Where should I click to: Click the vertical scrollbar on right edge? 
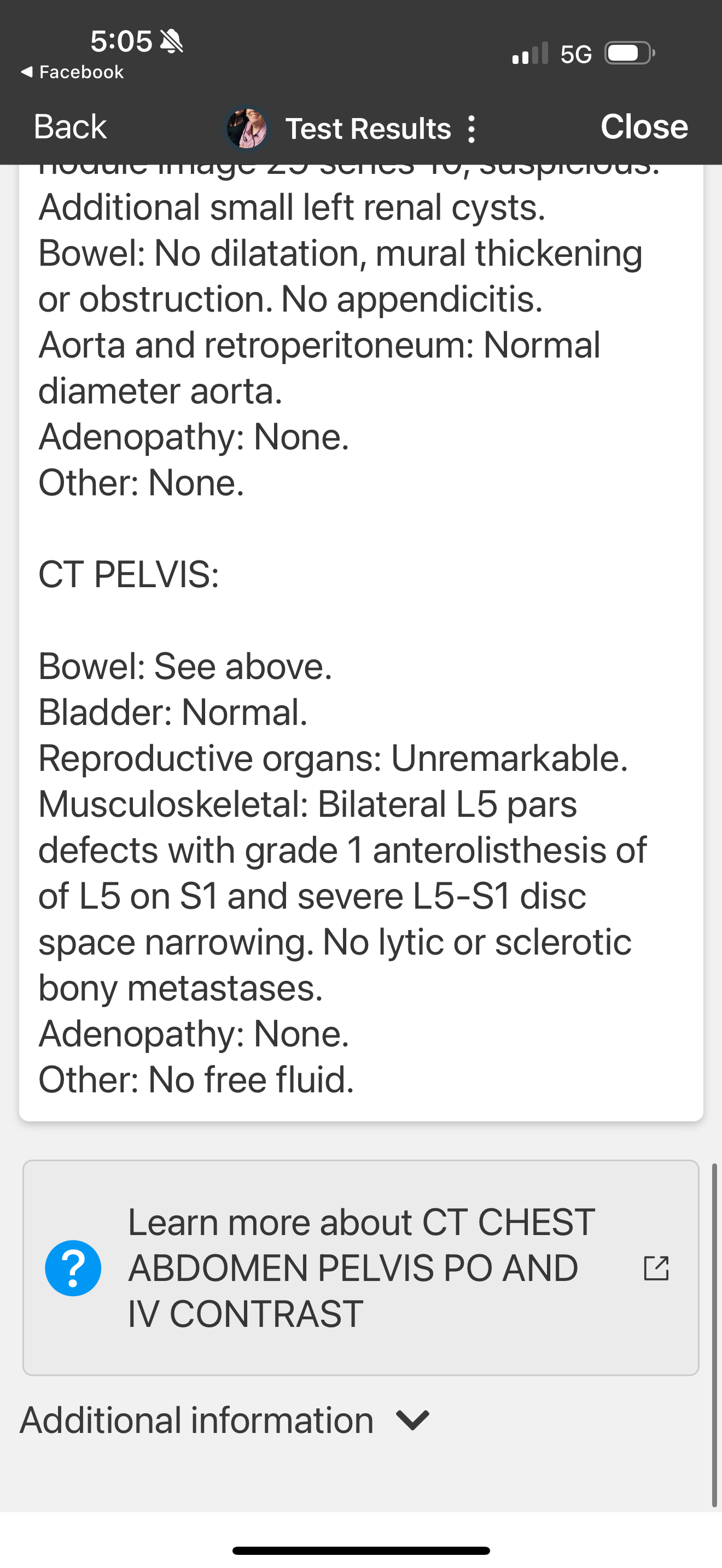click(714, 1333)
